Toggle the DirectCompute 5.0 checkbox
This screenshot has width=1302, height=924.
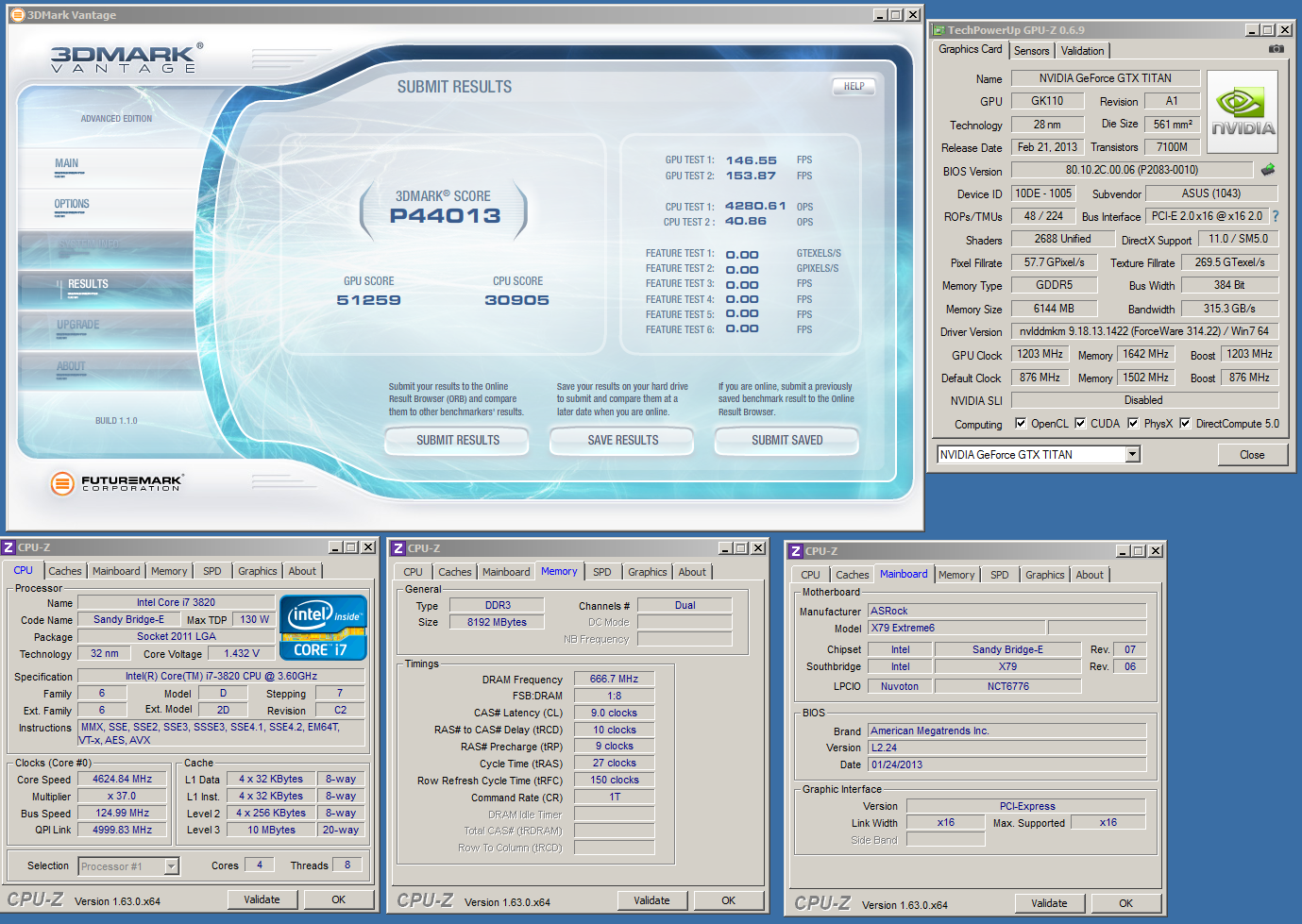[1185, 423]
